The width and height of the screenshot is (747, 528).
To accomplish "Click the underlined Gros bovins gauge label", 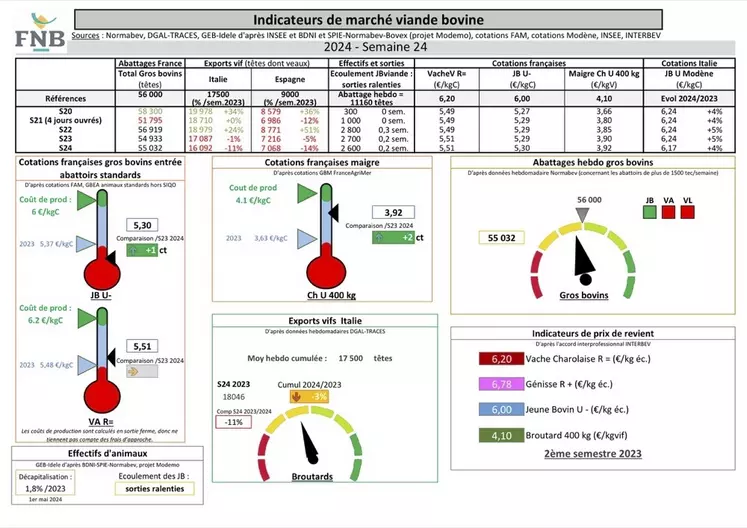I will click(584, 295).
